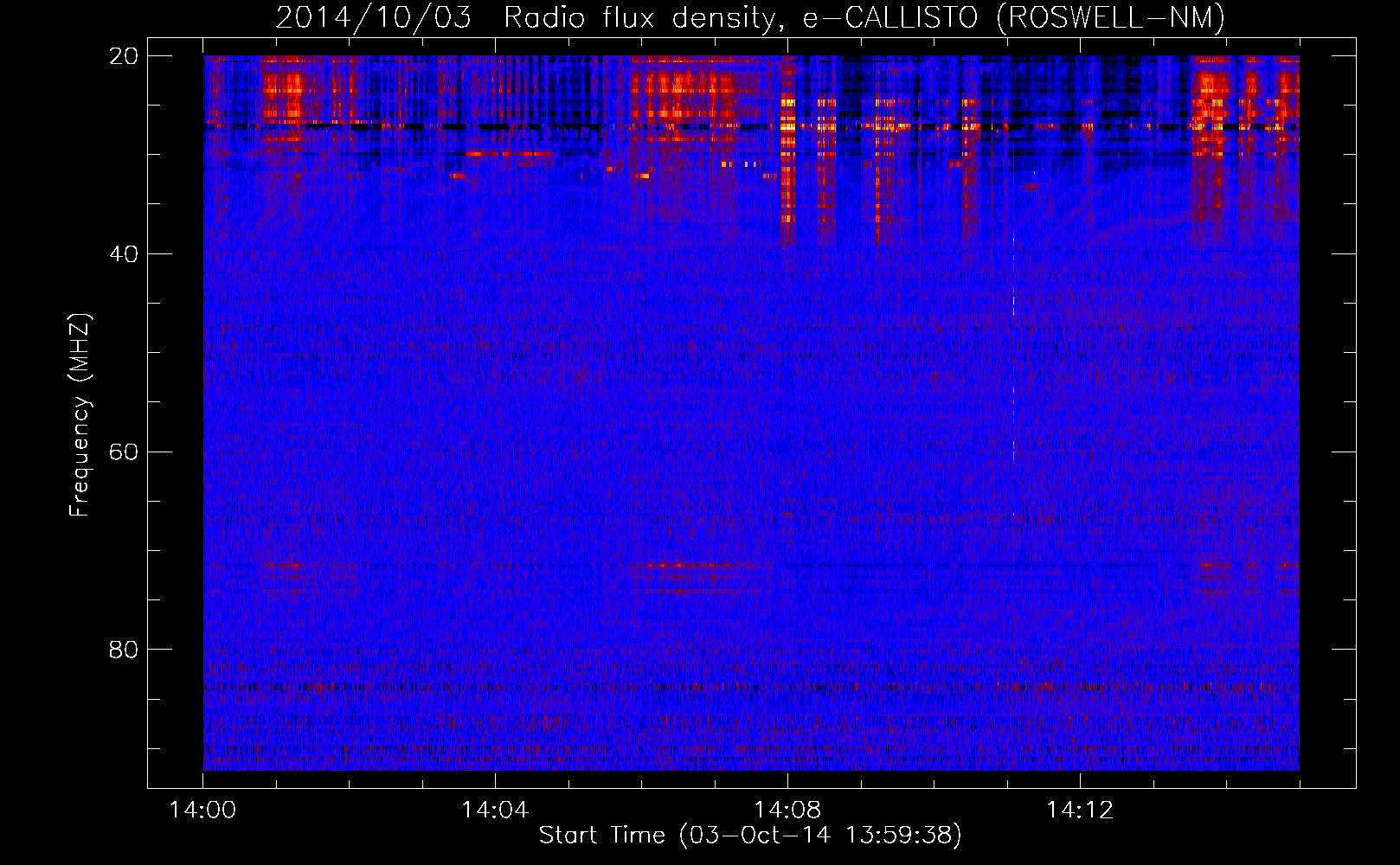
Task: Click the plot title 'Radio flux density, e-CALLISTO (ROSWELL-NM)'
Action: pyautogui.click(x=864, y=17)
